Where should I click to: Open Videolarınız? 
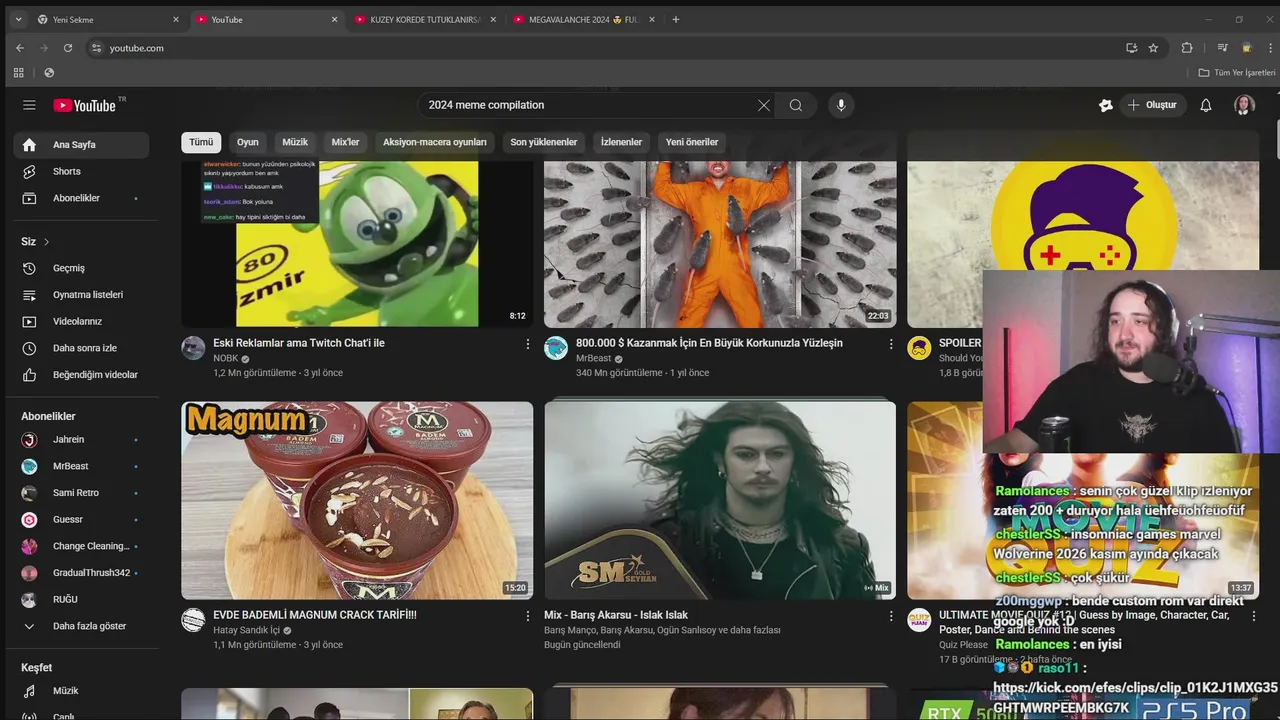[x=81, y=321]
